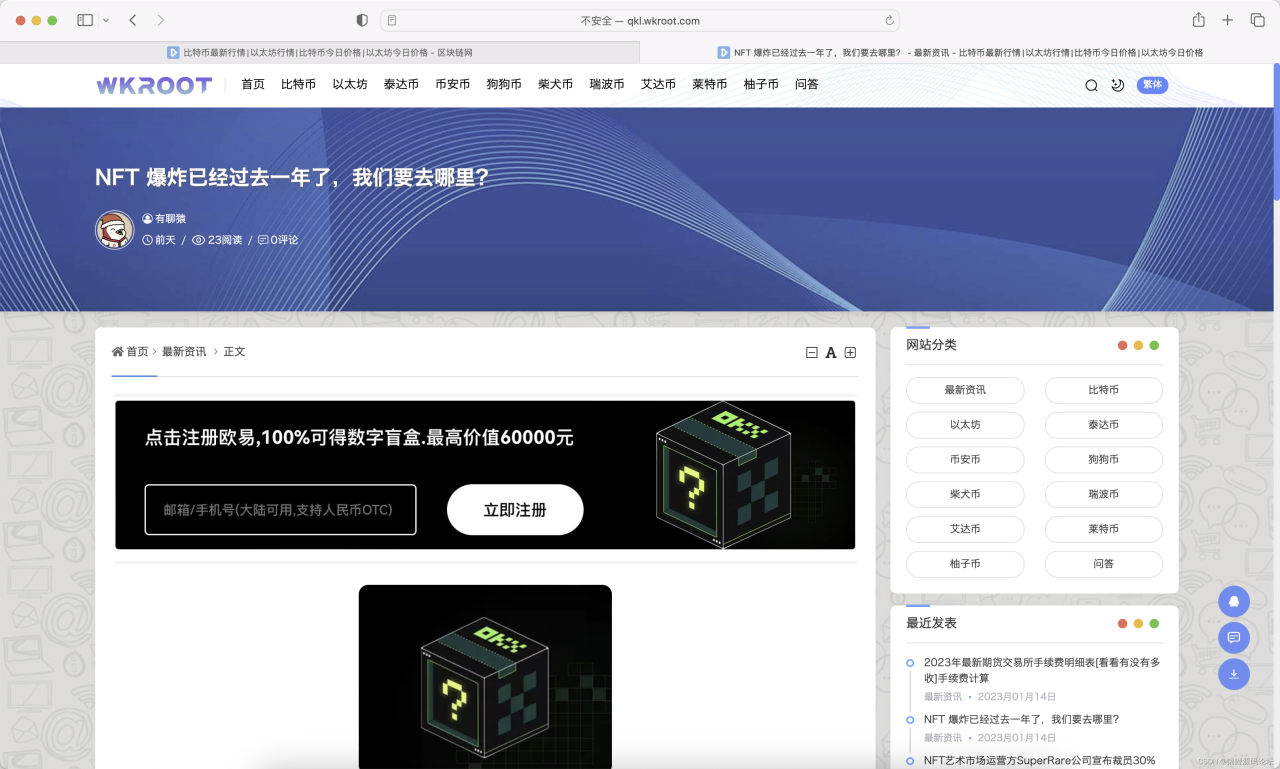Select the 比特币 category in 网站分类

point(1104,390)
